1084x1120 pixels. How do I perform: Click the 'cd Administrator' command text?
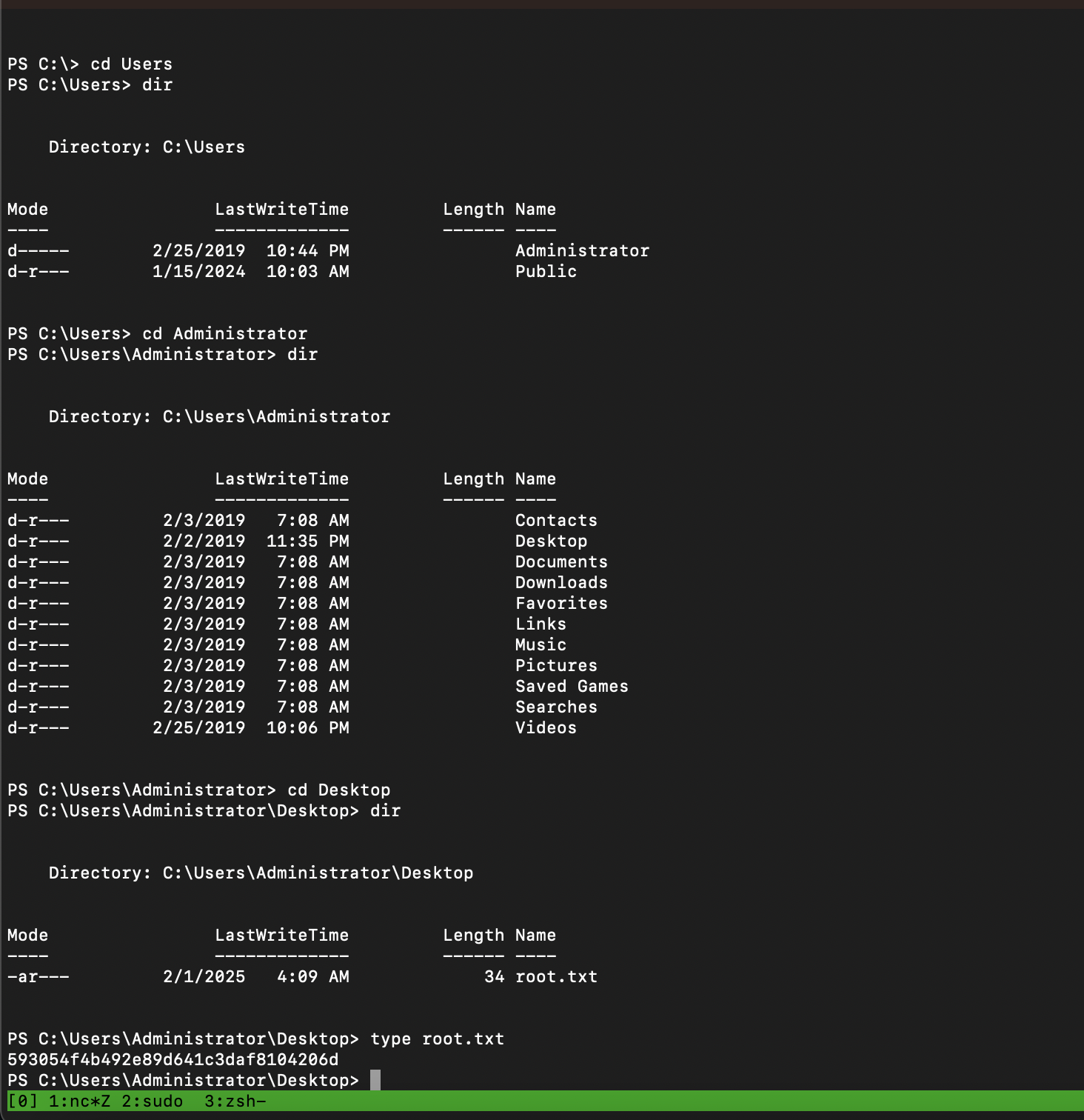click(x=224, y=333)
